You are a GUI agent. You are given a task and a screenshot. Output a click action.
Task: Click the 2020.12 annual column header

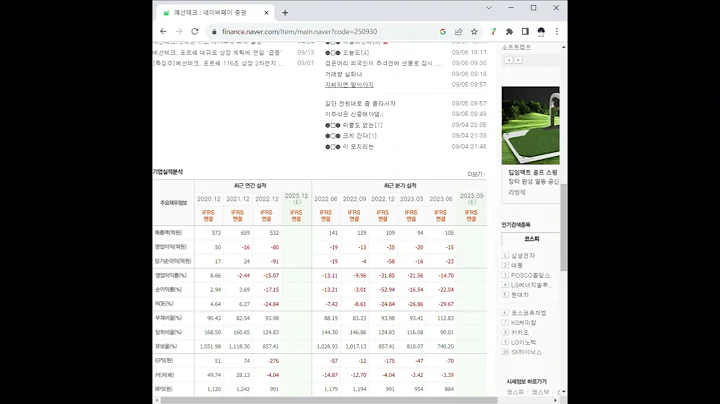click(x=208, y=199)
